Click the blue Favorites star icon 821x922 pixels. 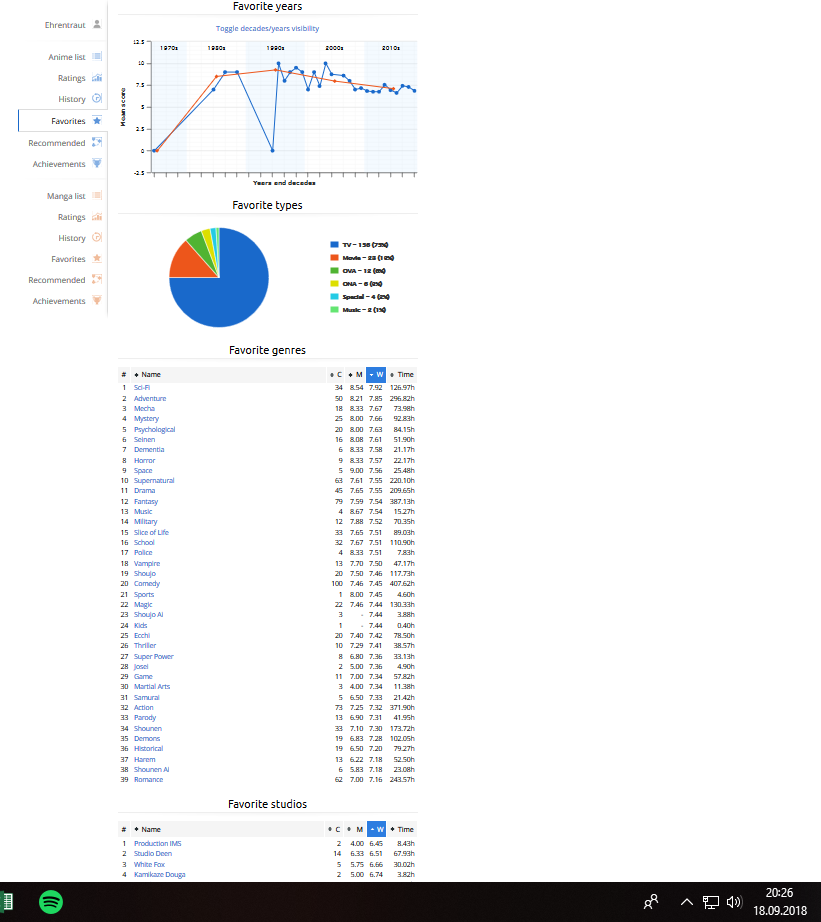click(97, 121)
